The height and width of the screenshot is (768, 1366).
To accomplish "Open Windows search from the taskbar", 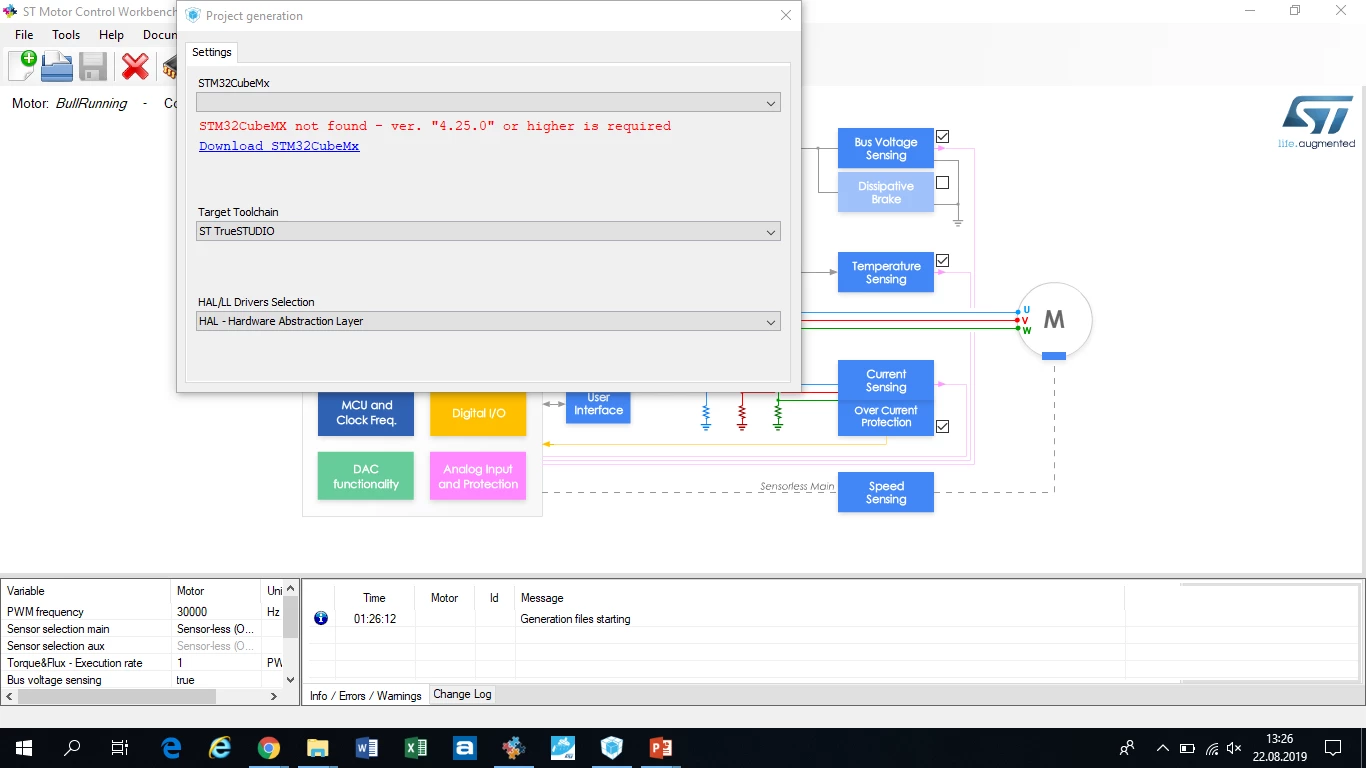I will pos(72,748).
